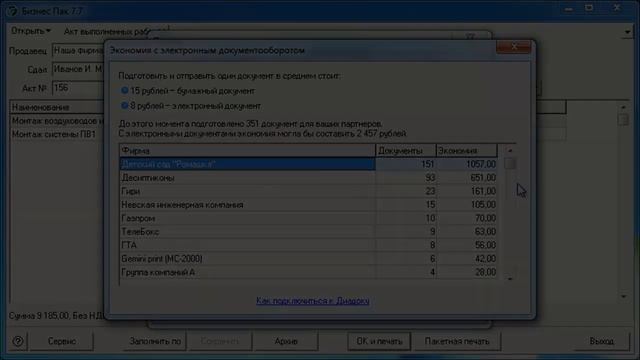This screenshot has width=640, height=360.
Task: Open the Архив button
Action: 286,341
